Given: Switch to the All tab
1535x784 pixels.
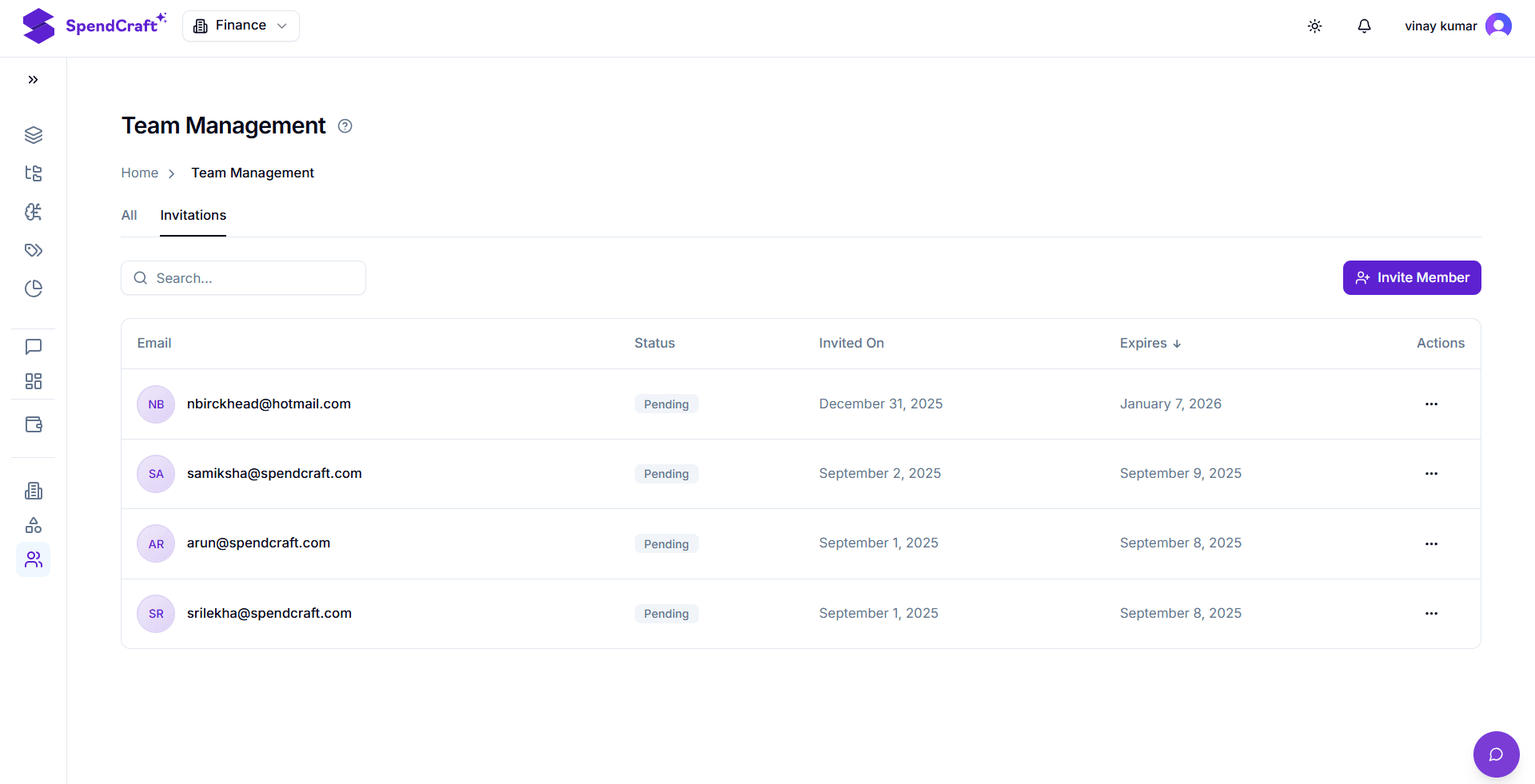Looking at the screenshot, I should (x=129, y=216).
